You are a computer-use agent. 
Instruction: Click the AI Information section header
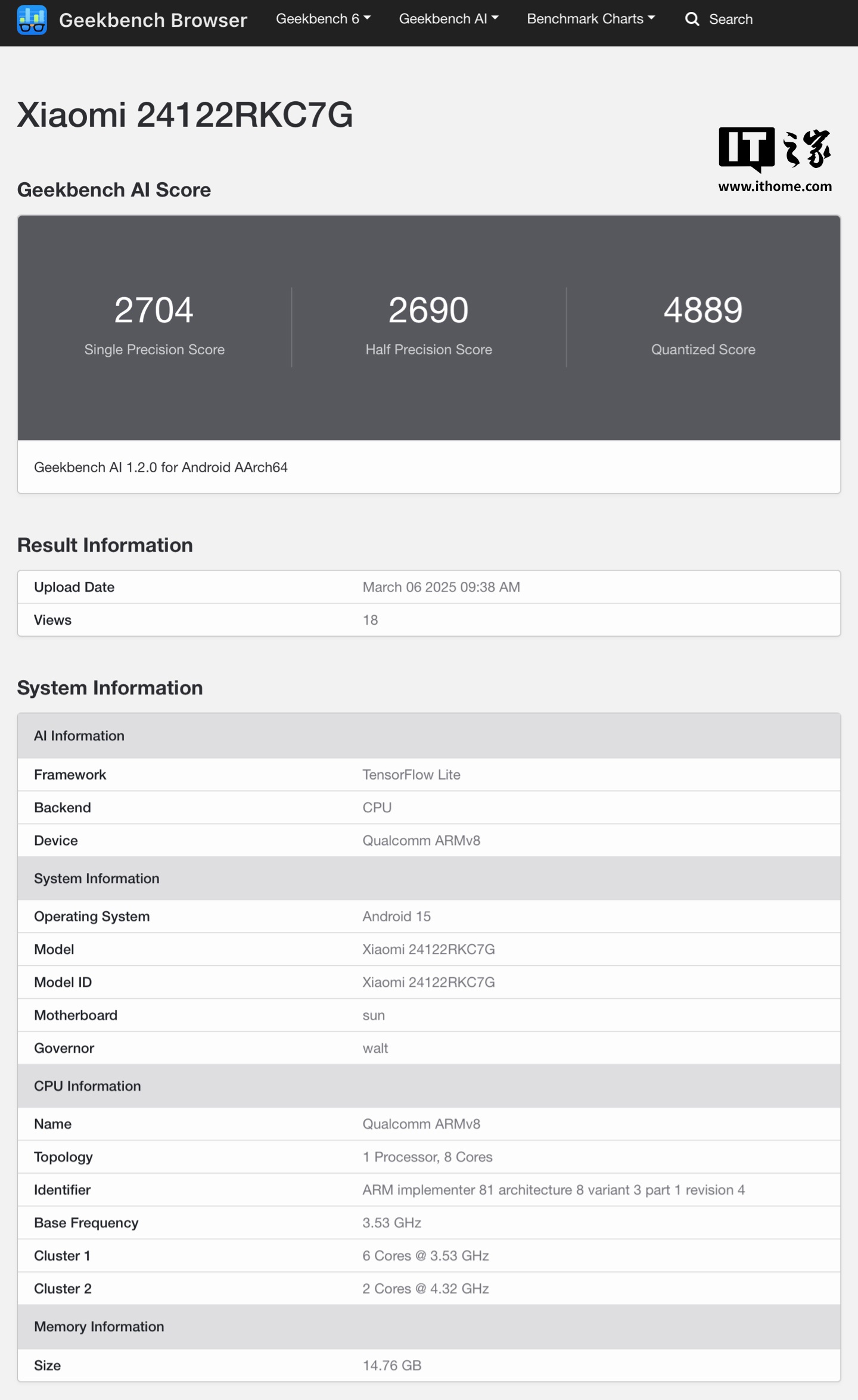coord(79,736)
